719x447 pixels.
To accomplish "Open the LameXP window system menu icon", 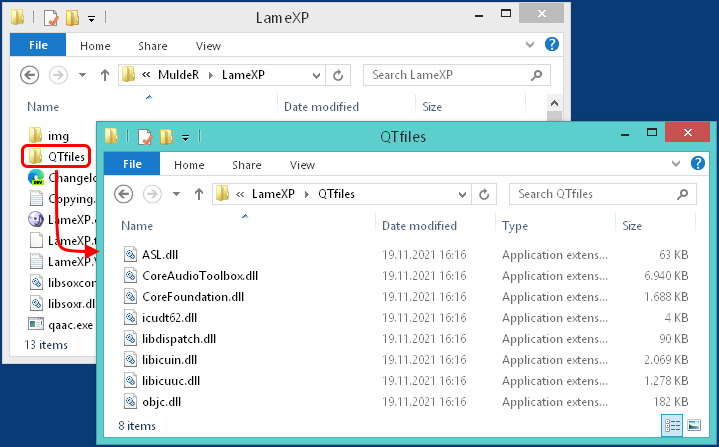I will coord(17,17).
